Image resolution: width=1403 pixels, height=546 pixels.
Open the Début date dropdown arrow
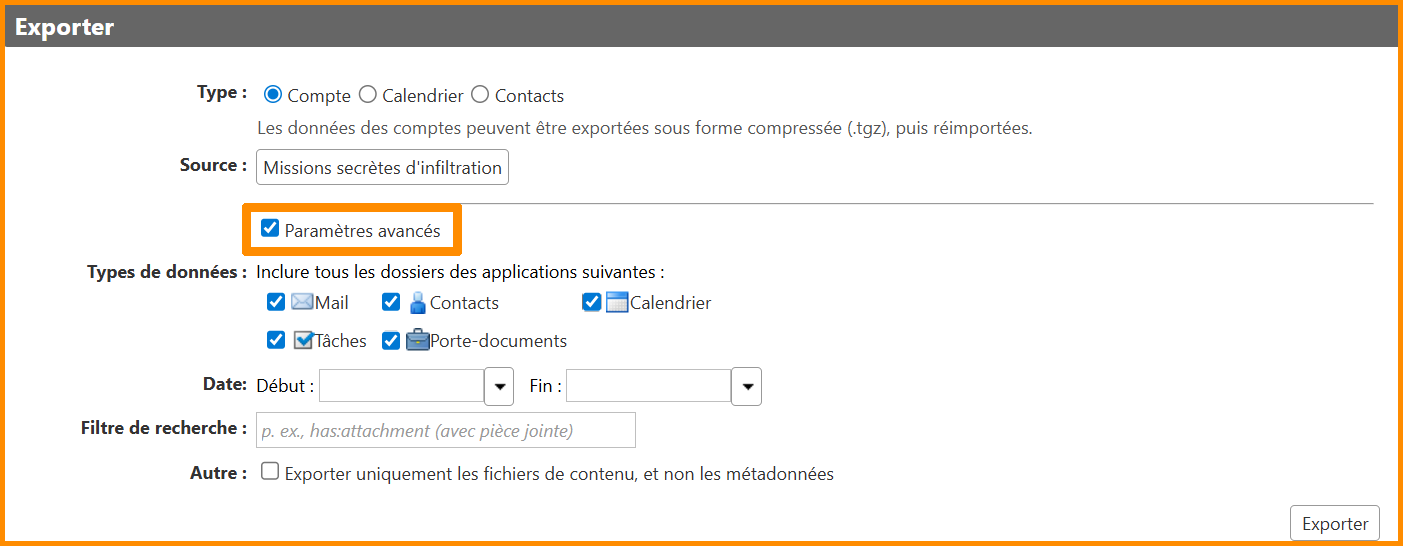(x=498, y=386)
